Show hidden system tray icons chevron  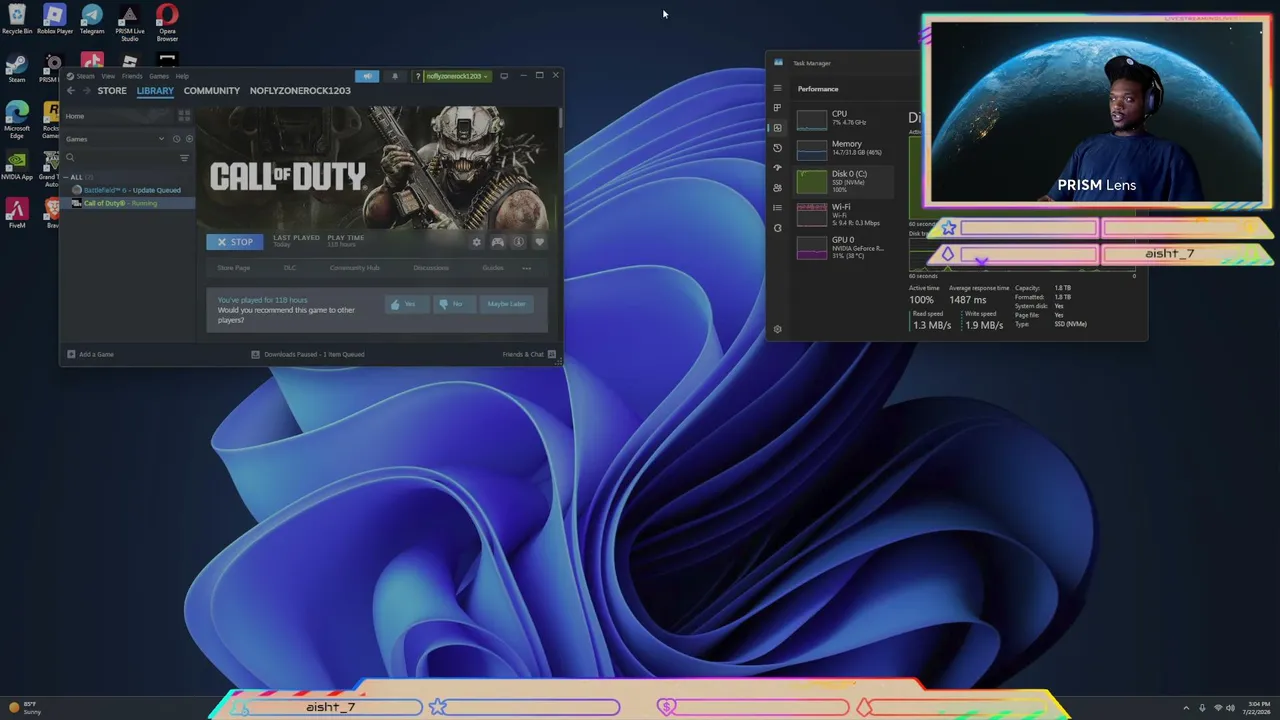click(x=1186, y=708)
